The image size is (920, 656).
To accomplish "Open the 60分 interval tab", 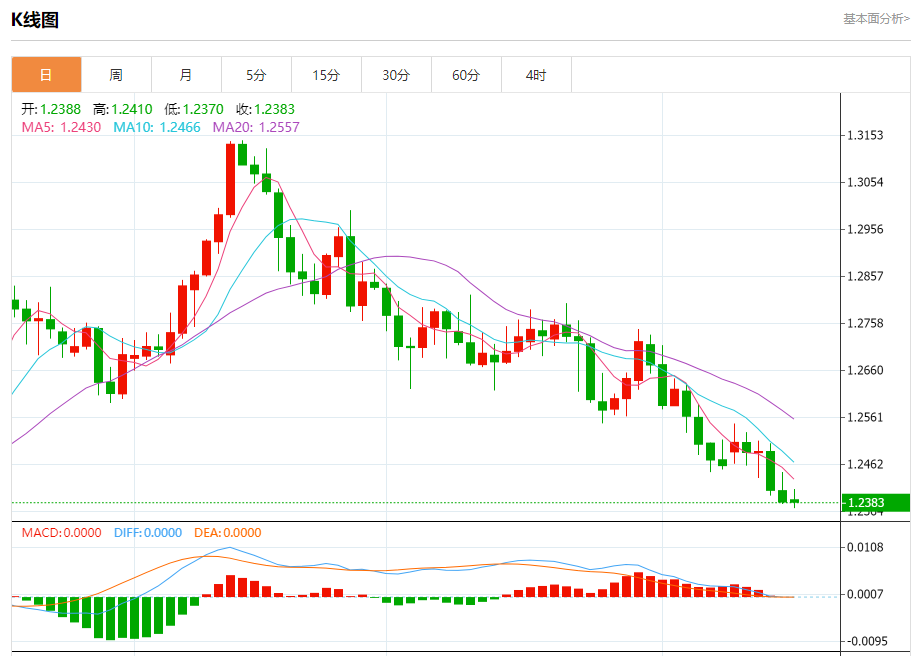I will click(x=466, y=75).
